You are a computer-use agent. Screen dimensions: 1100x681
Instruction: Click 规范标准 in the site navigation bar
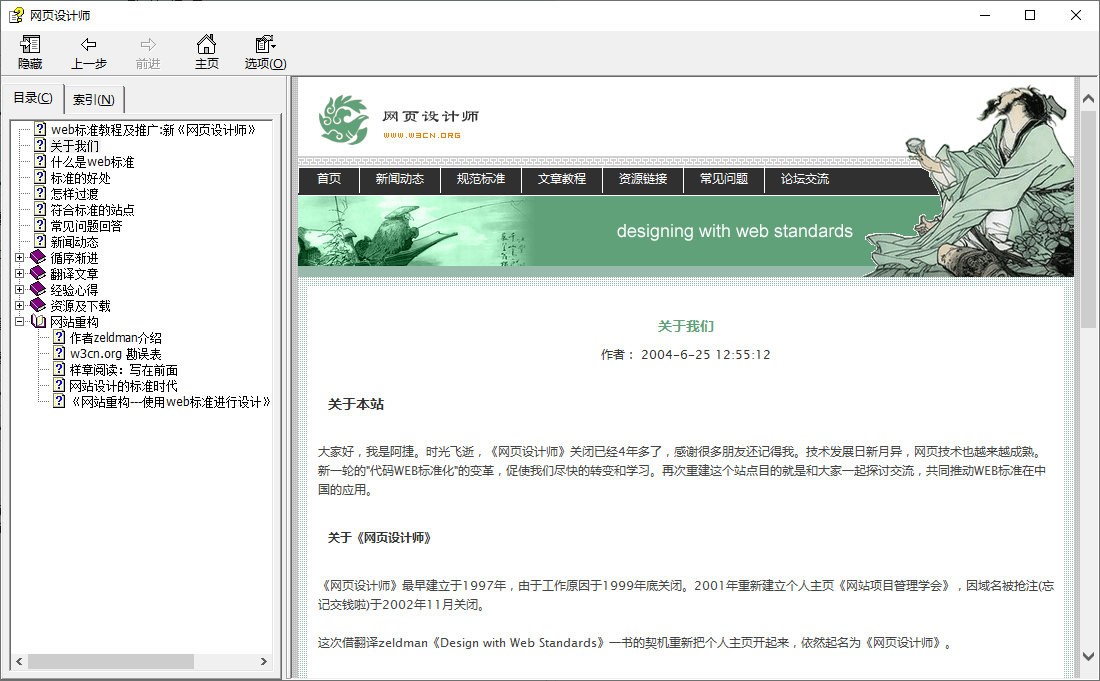(x=480, y=179)
